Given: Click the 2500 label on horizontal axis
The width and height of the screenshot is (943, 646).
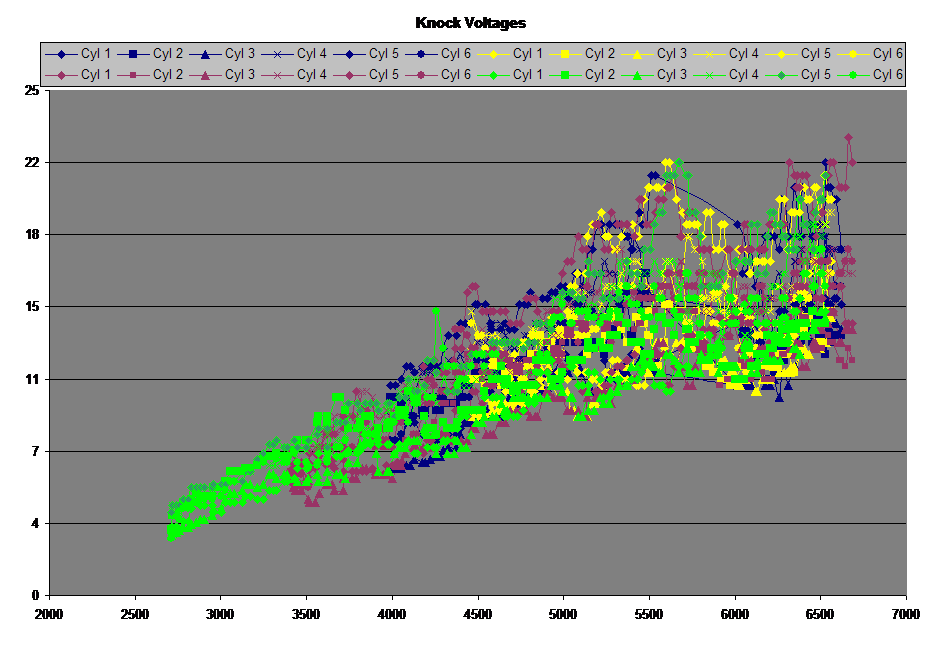Looking at the screenshot, I should click(x=135, y=614).
